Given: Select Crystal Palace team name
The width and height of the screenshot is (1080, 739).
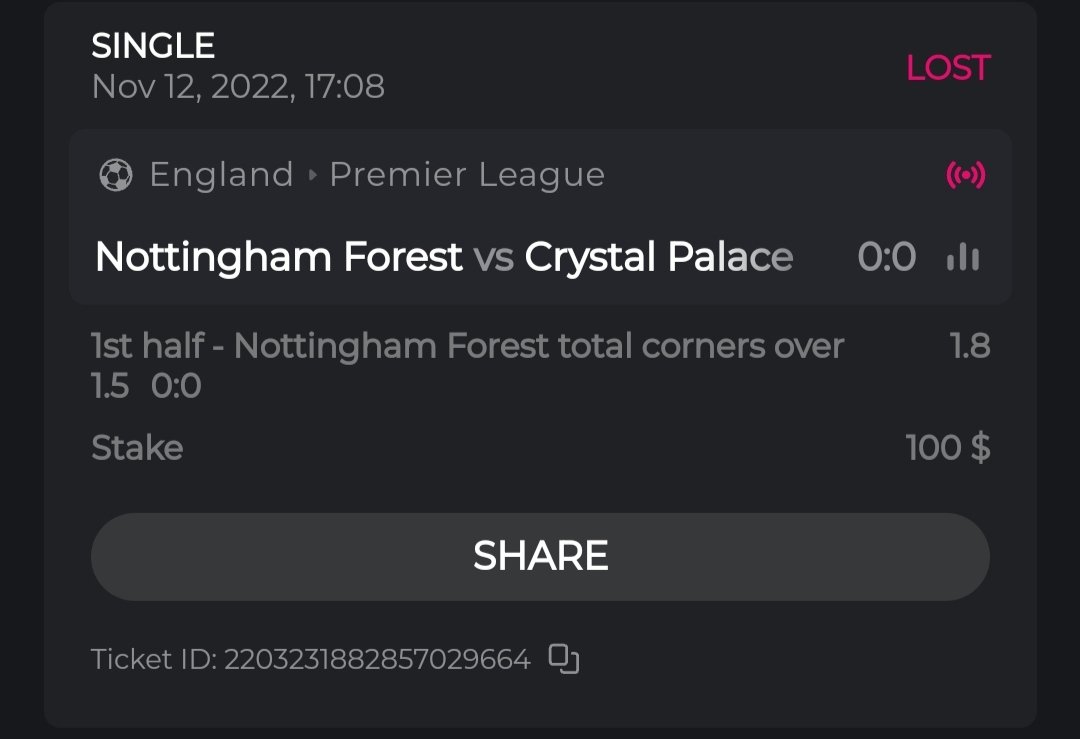Looking at the screenshot, I should pyautogui.click(x=658, y=258).
